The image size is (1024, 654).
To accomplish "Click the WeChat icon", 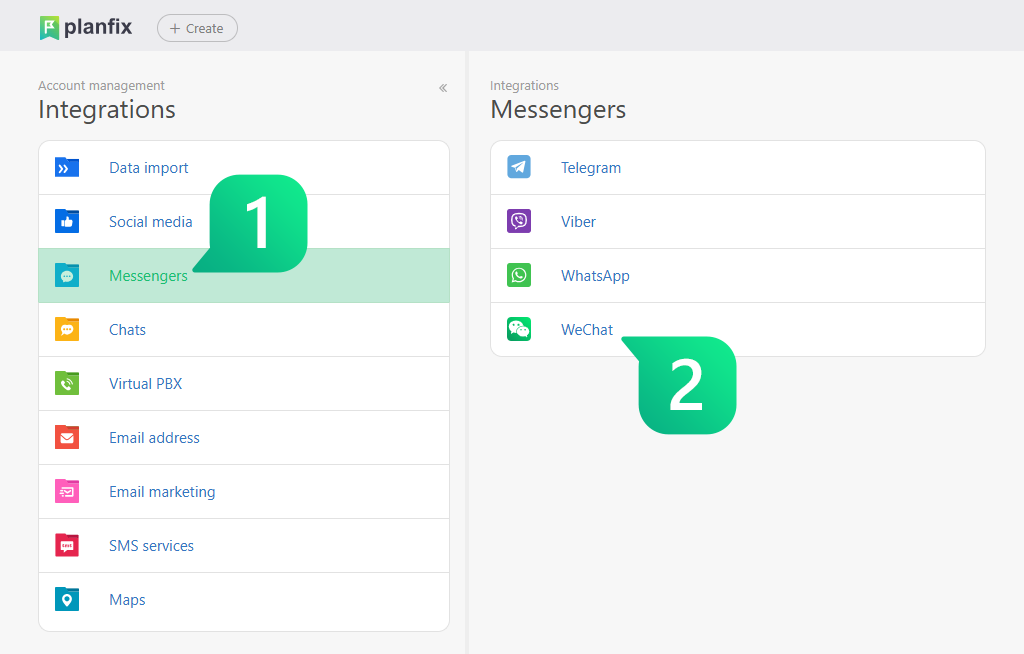I will tap(519, 329).
